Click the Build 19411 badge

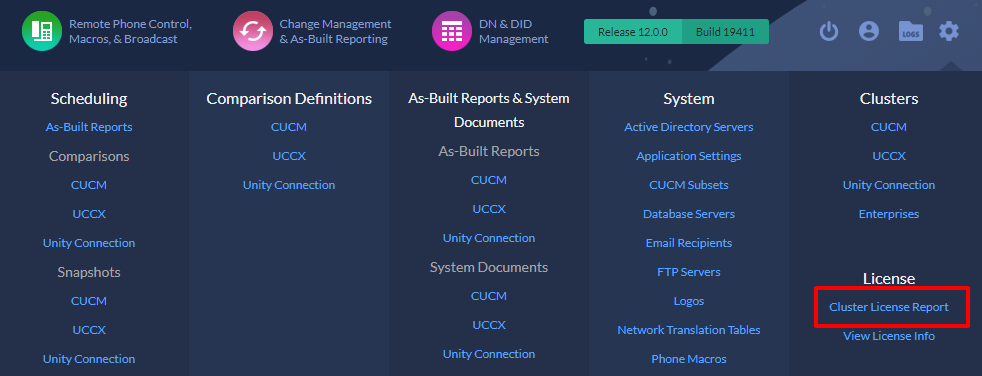(x=725, y=31)
